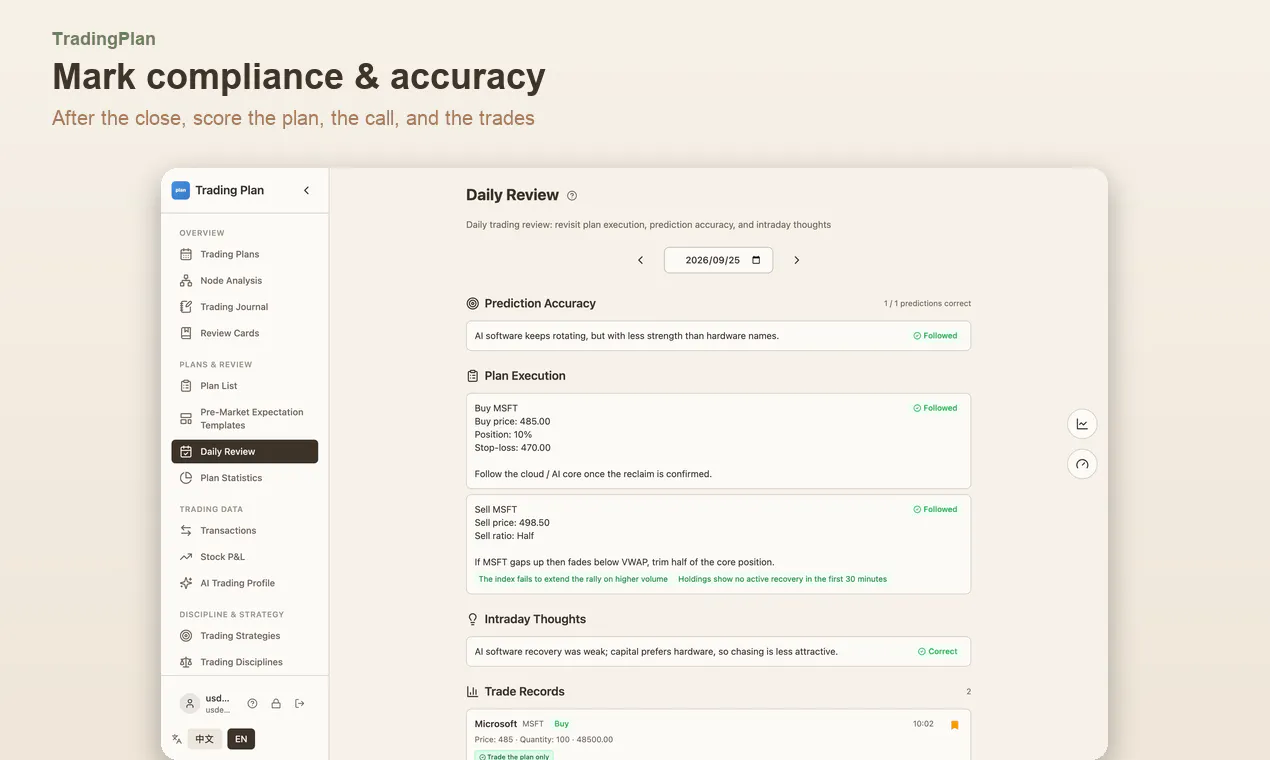Open the line chart floating button

click(x=1082, y=424)
